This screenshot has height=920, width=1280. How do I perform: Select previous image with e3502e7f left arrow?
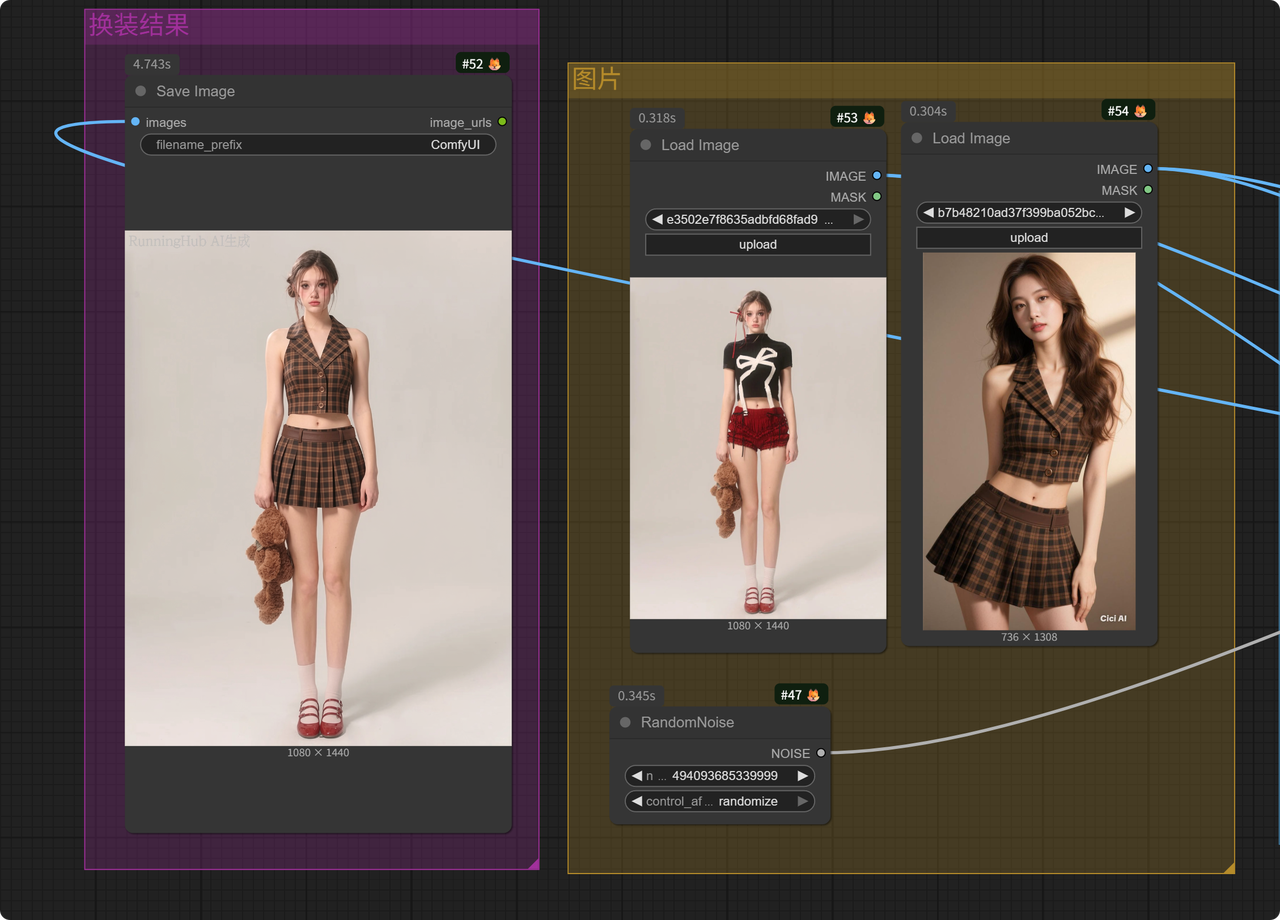click(657, 219)
